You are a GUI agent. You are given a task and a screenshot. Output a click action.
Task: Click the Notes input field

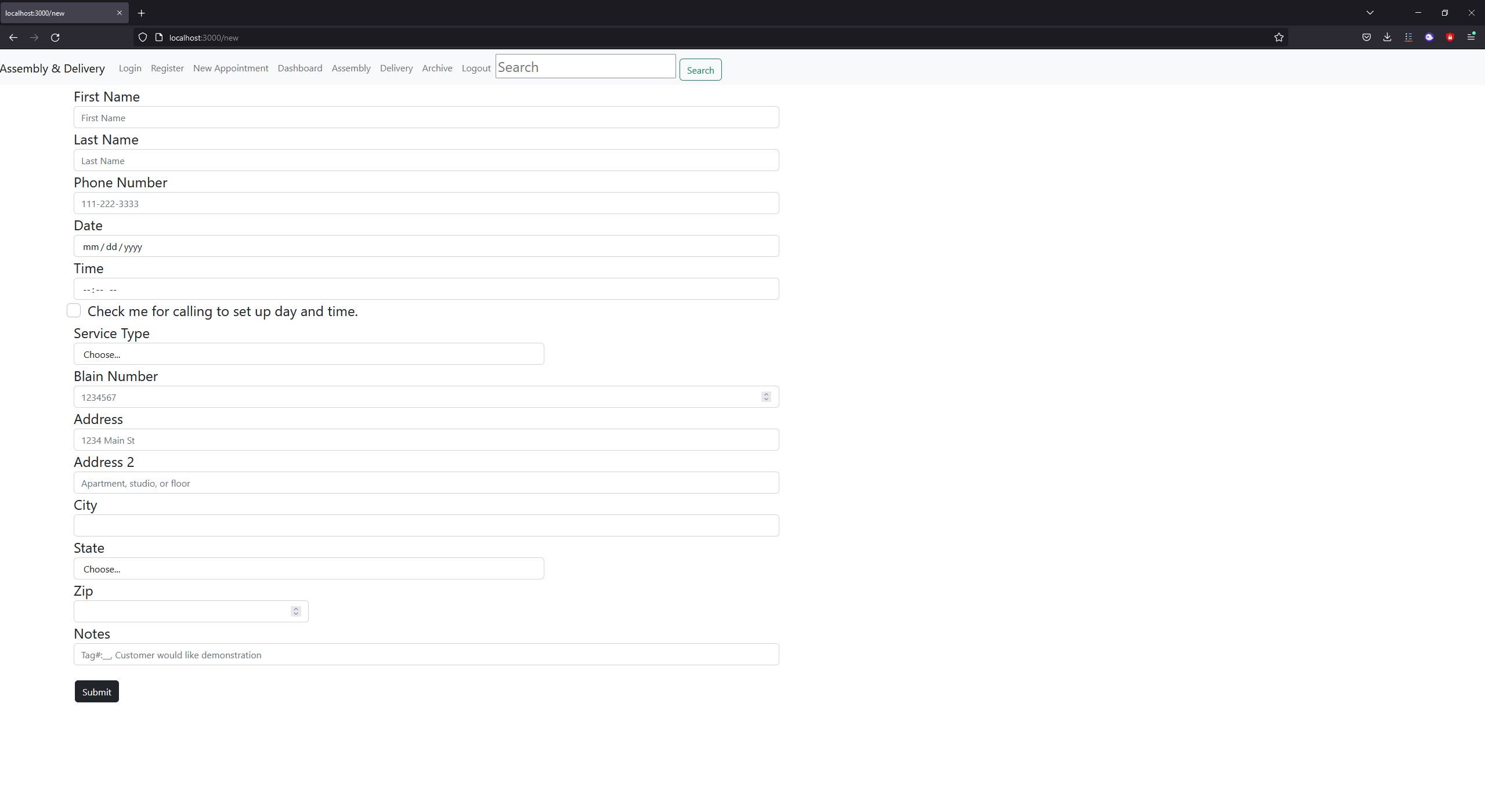click(426, 654)
